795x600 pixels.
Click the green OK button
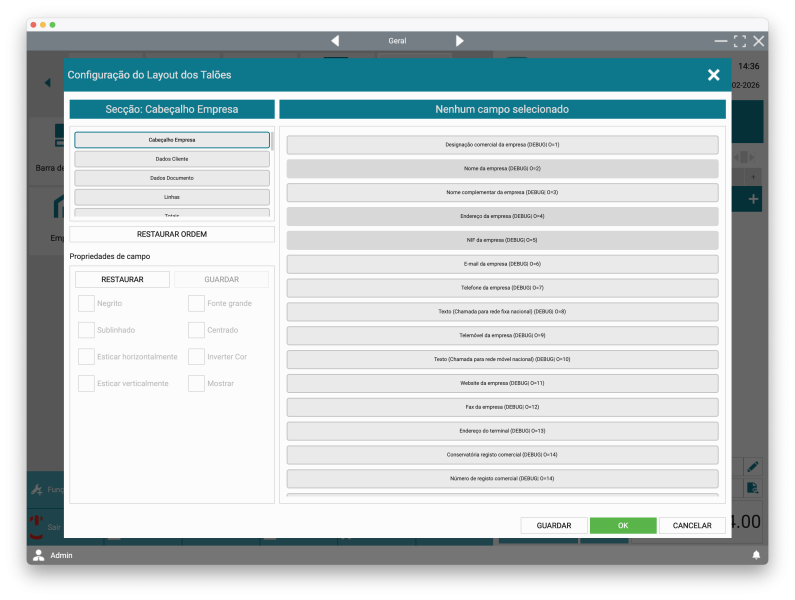pyautogui.click(x=623, y=525)
